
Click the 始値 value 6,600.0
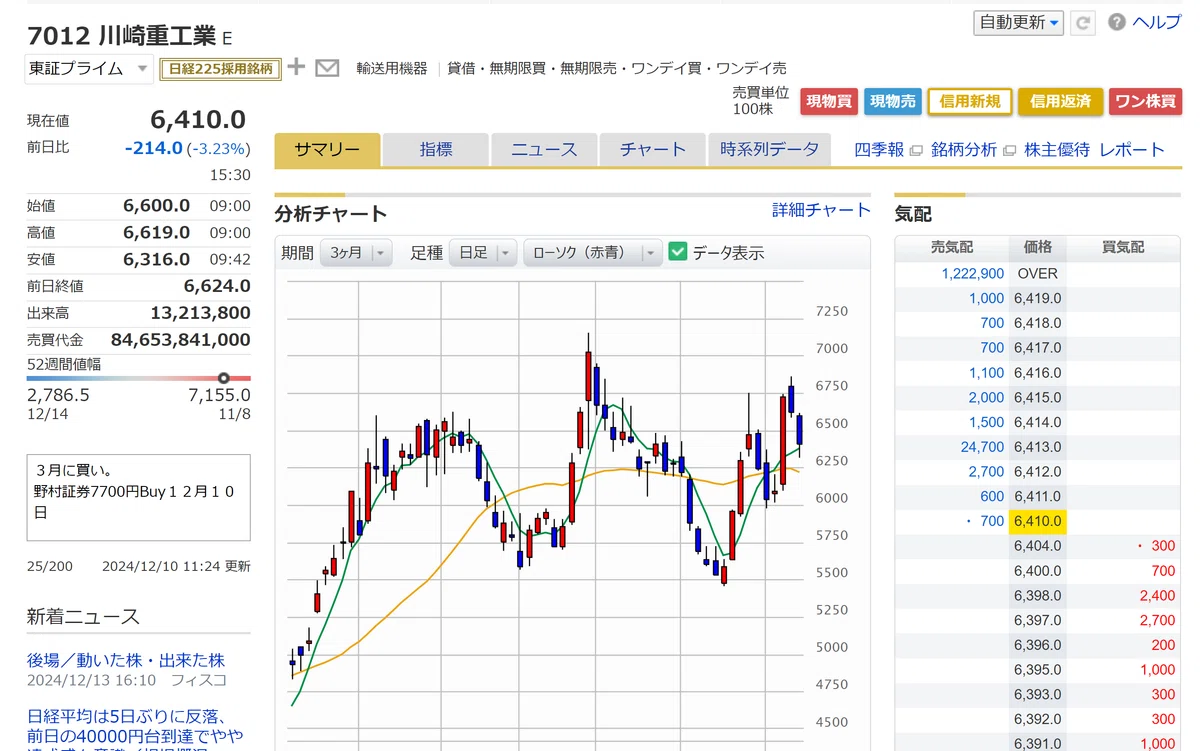coord(156,205)
